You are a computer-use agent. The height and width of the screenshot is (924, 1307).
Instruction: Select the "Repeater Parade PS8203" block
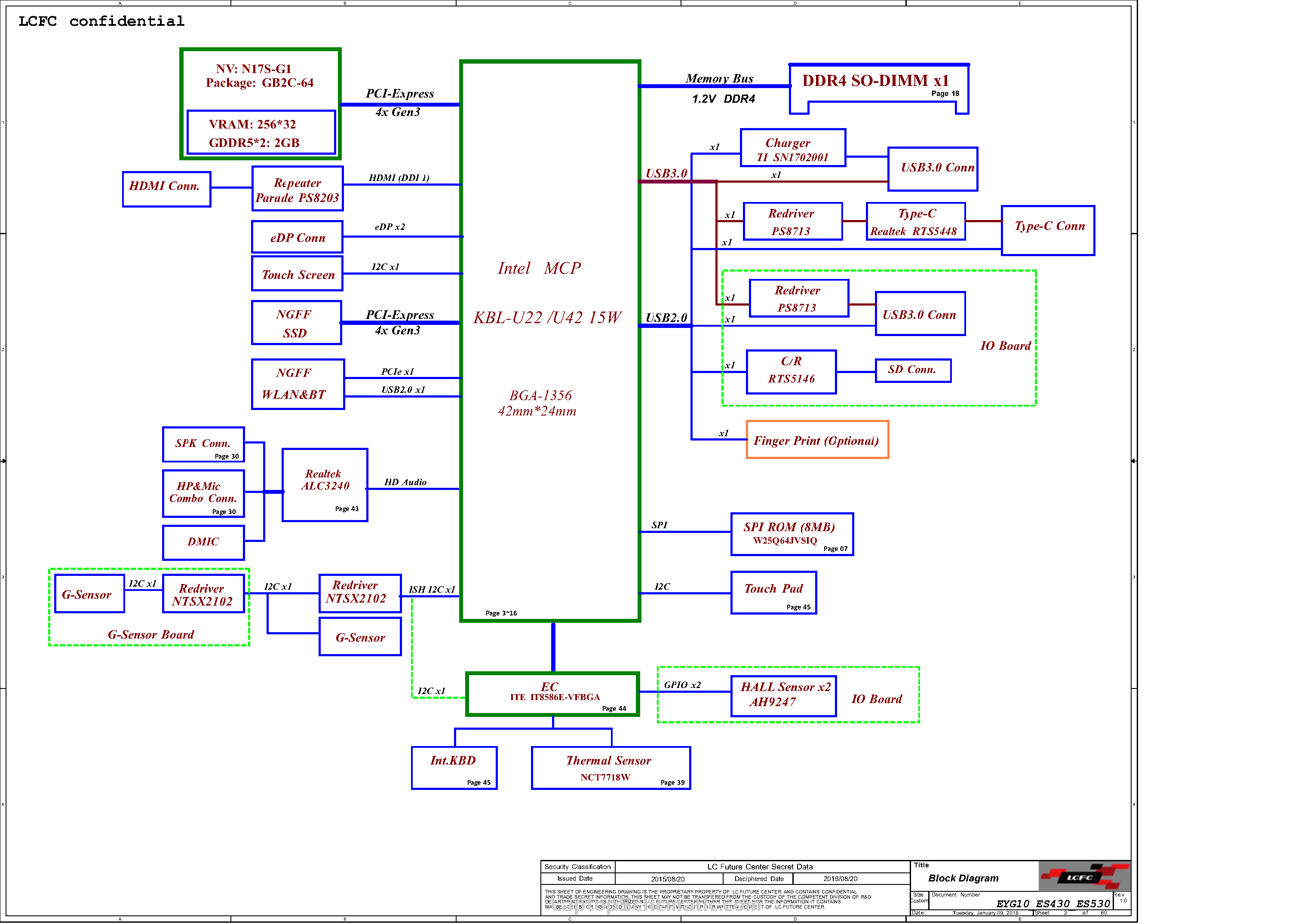tap(298, 189)
